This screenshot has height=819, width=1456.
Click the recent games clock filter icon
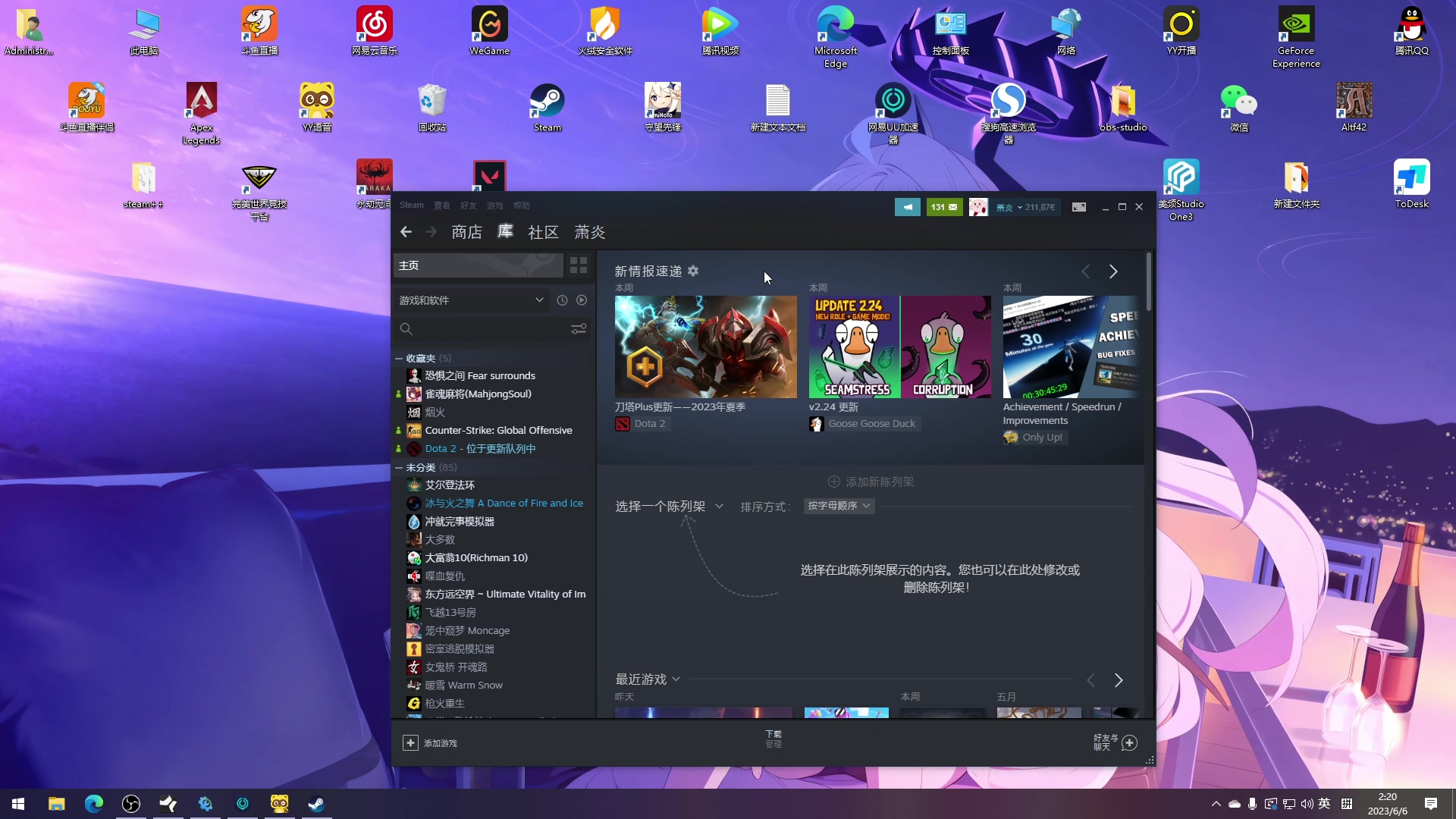pyautogui.click(x=562, y=300)
